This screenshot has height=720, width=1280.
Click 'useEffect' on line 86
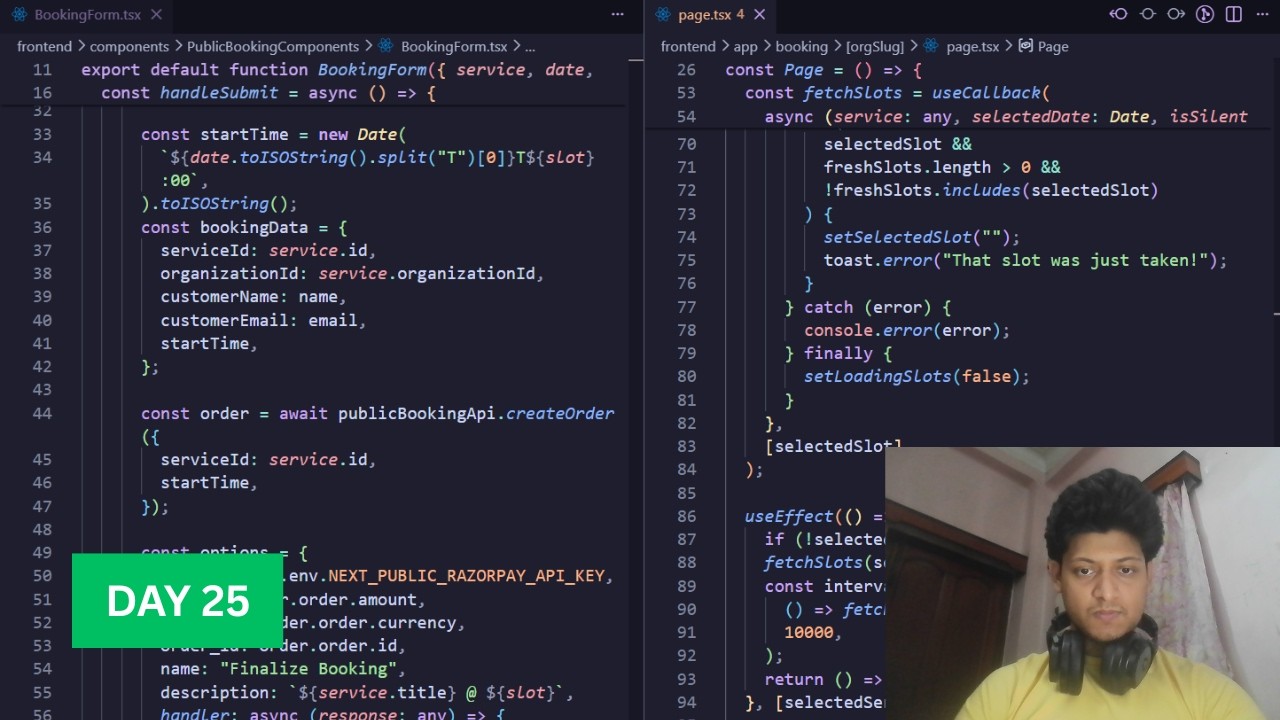[x=789, y=516]
